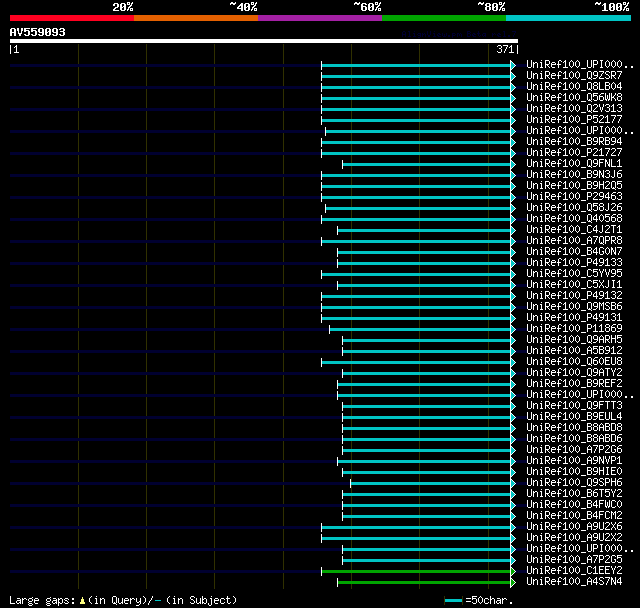Select the UniRef100_B9N3J6 entry
The width and height of the screenshot is (640, 608).
tap(574, 175)
